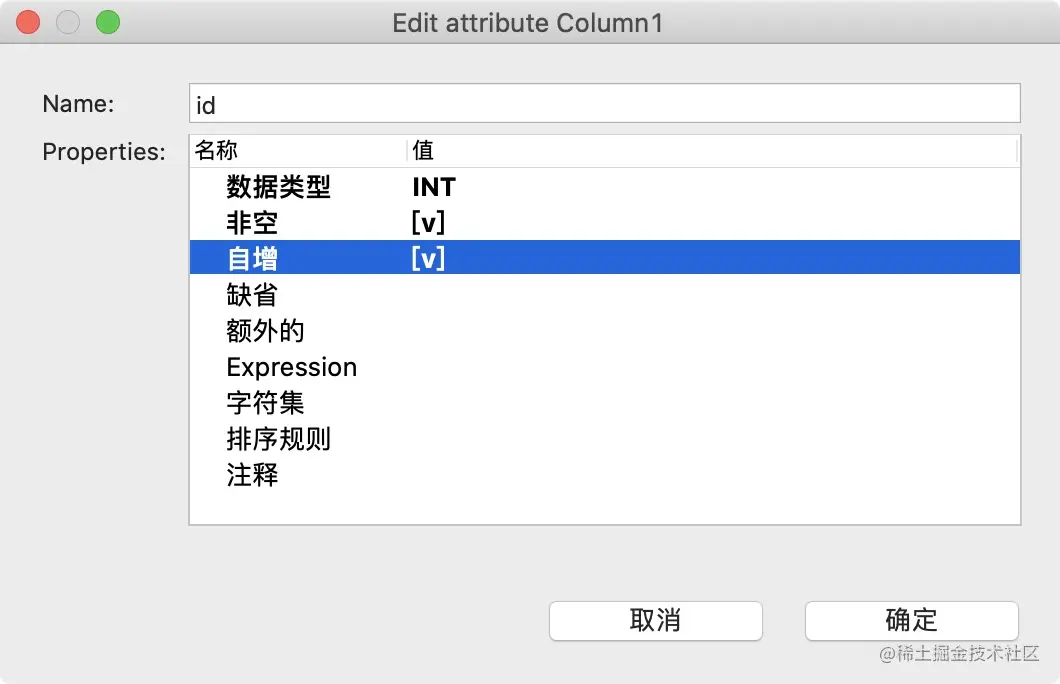The image size is (1060, 684).
Task: Select the 额外的 property row
Action: [x=604, y=331]
